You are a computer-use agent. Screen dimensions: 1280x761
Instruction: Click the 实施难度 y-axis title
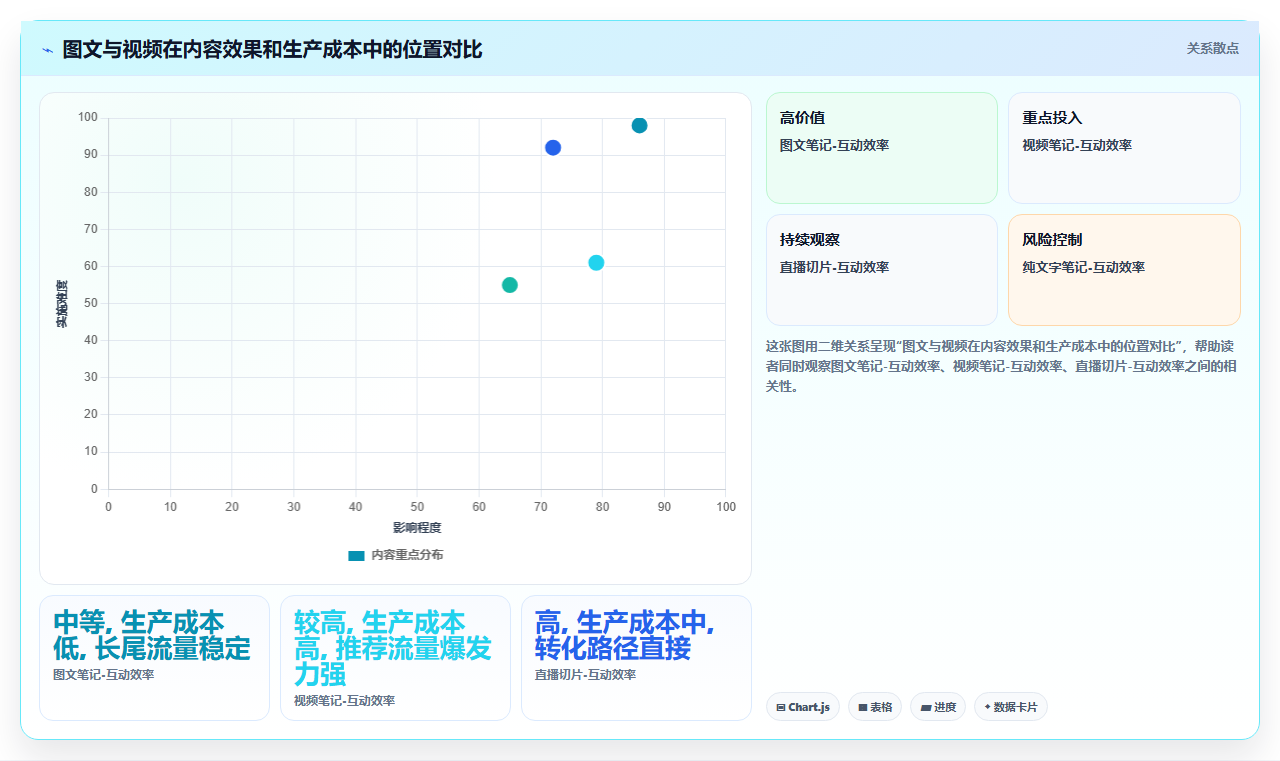[x=62, y=304]
